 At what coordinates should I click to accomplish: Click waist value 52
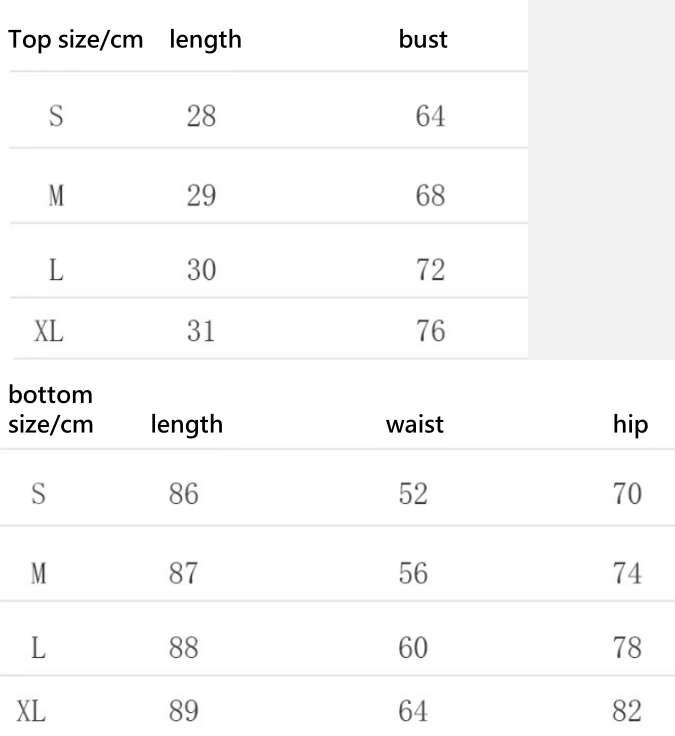coord(413,493)
